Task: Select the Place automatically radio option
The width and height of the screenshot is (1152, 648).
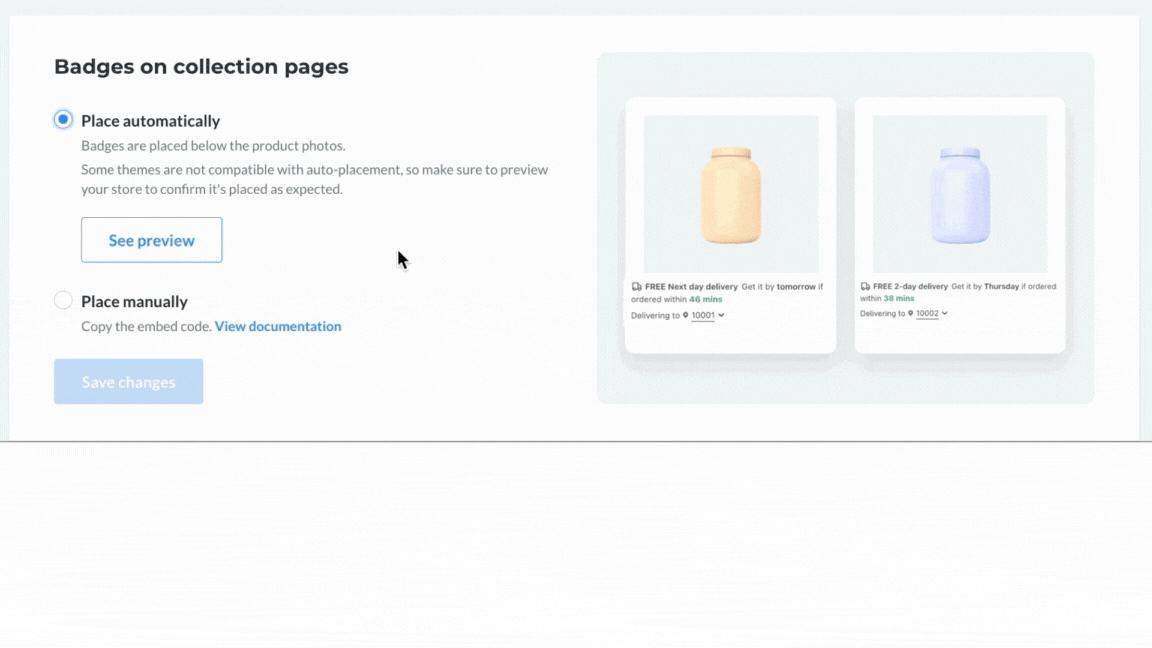Action: 63,119
